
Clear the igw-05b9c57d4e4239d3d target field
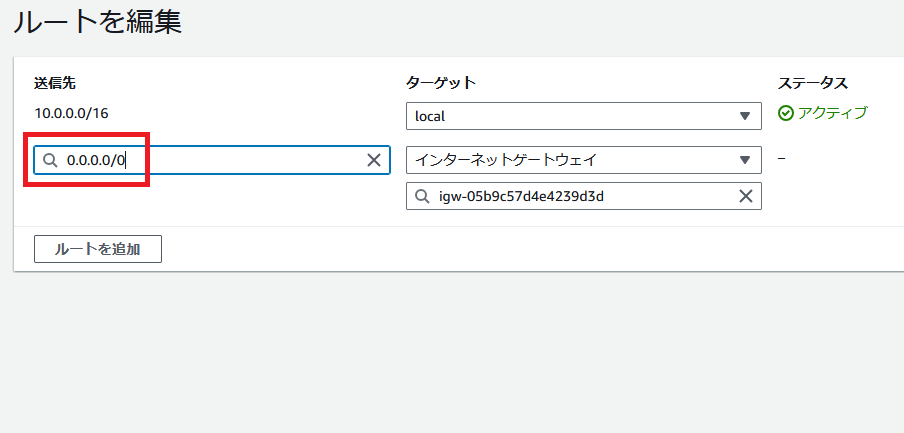click(746, 197)
